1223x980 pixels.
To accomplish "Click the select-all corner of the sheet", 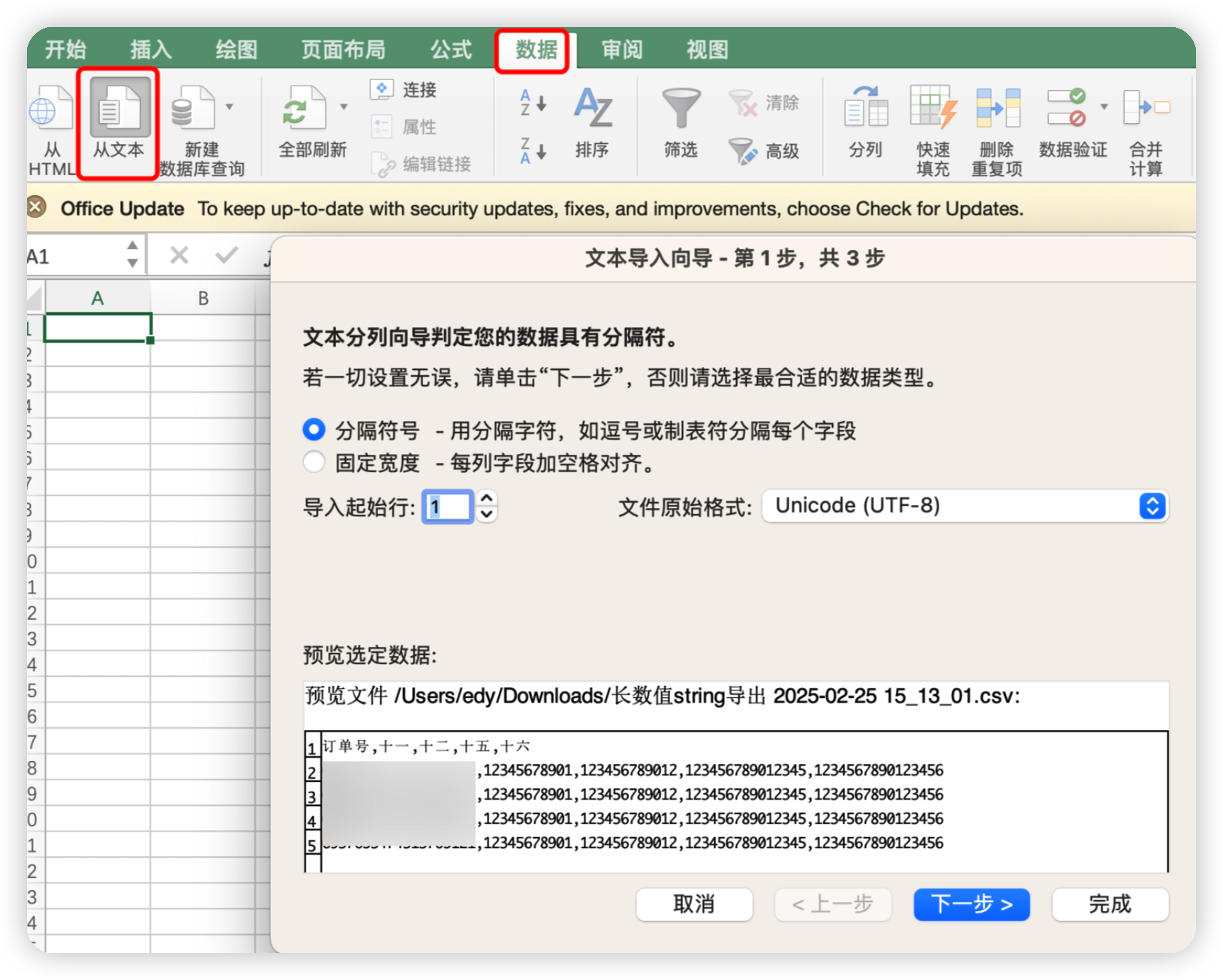I will pyautogui.click(x=35, y=299).
